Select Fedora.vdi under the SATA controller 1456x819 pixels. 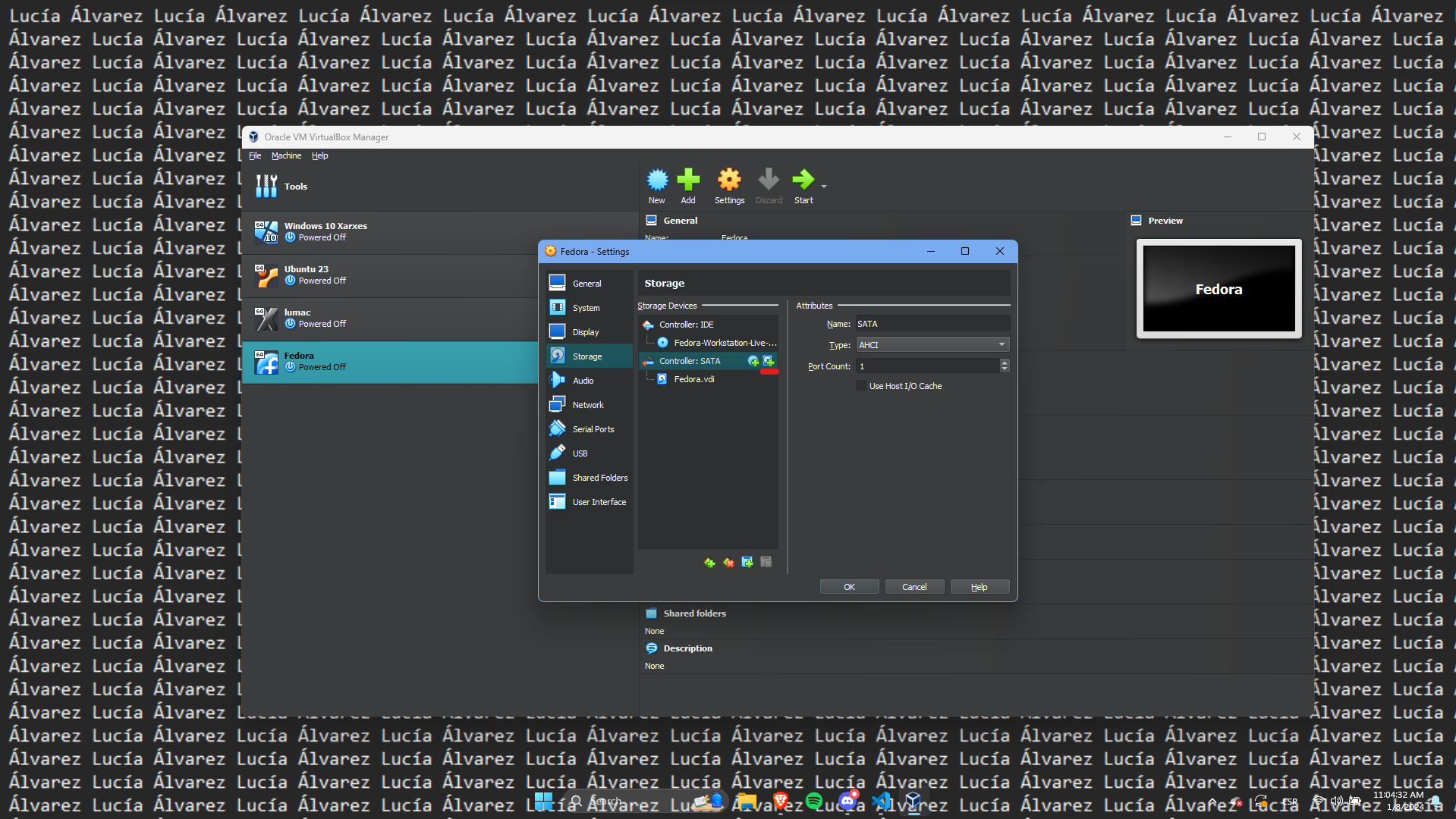[x=693, y=378]
